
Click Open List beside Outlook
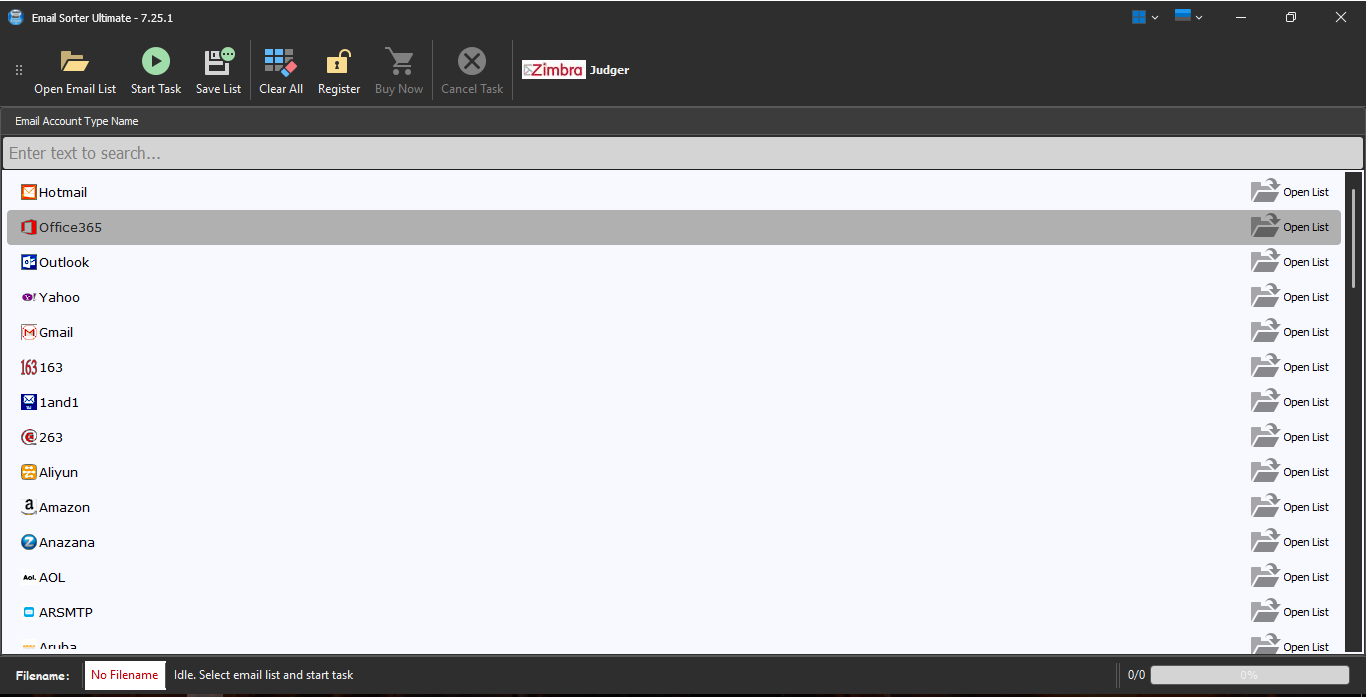point(1290,261)
